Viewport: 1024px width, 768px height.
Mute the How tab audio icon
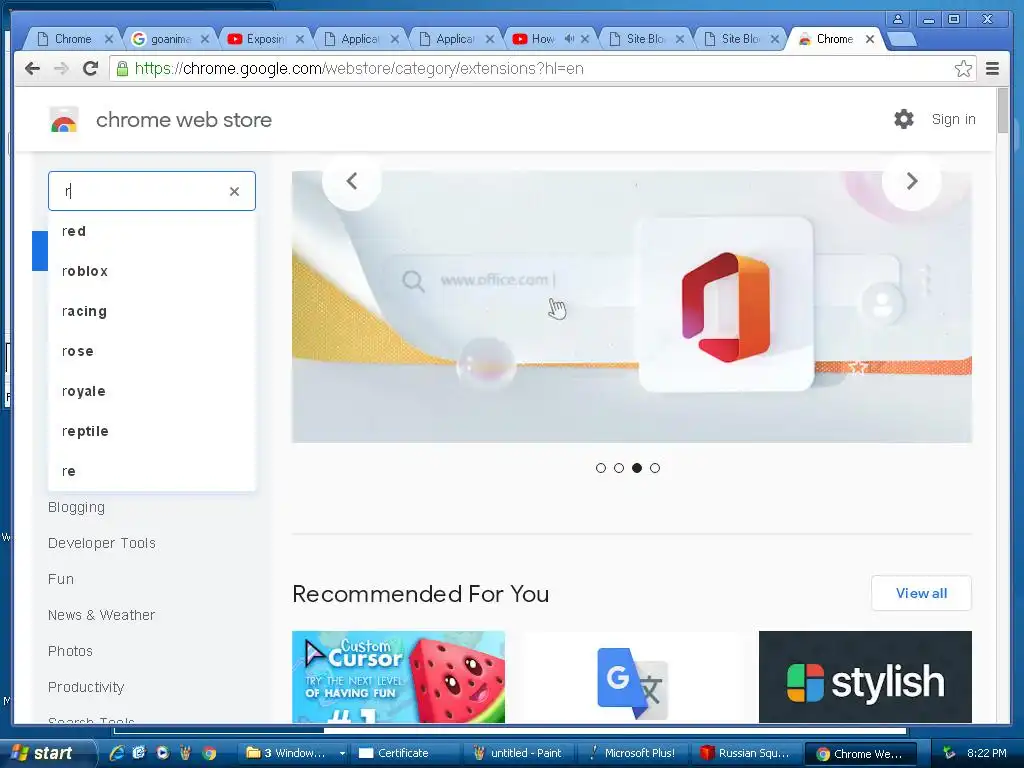coord(569,39)
